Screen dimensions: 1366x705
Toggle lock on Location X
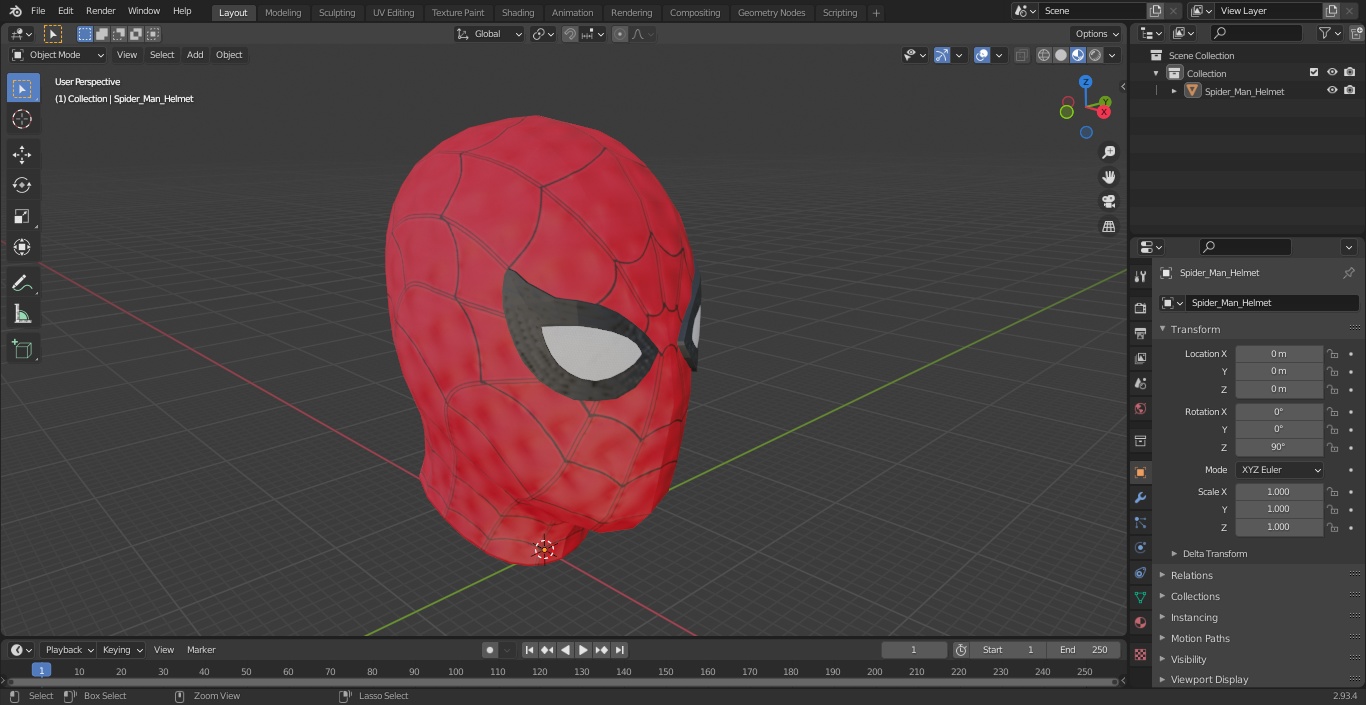1332,354
